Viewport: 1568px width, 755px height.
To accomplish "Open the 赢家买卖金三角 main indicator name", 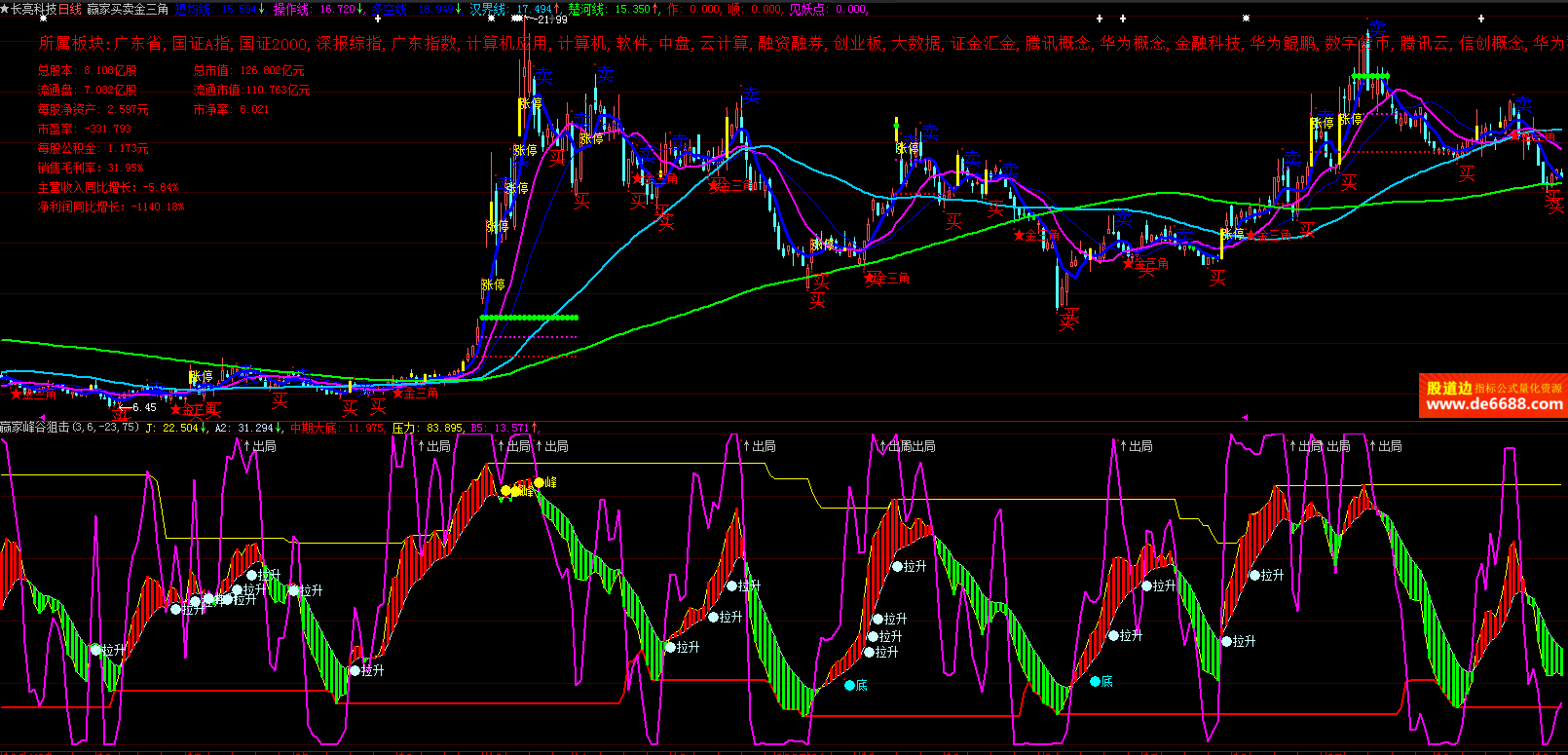I will click(128, 9).
